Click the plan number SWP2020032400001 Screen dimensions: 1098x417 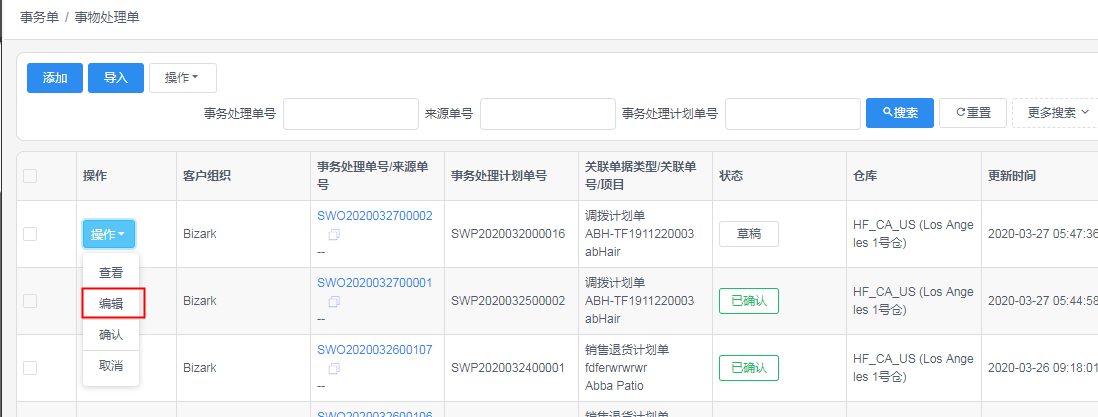tap(508, 368)
